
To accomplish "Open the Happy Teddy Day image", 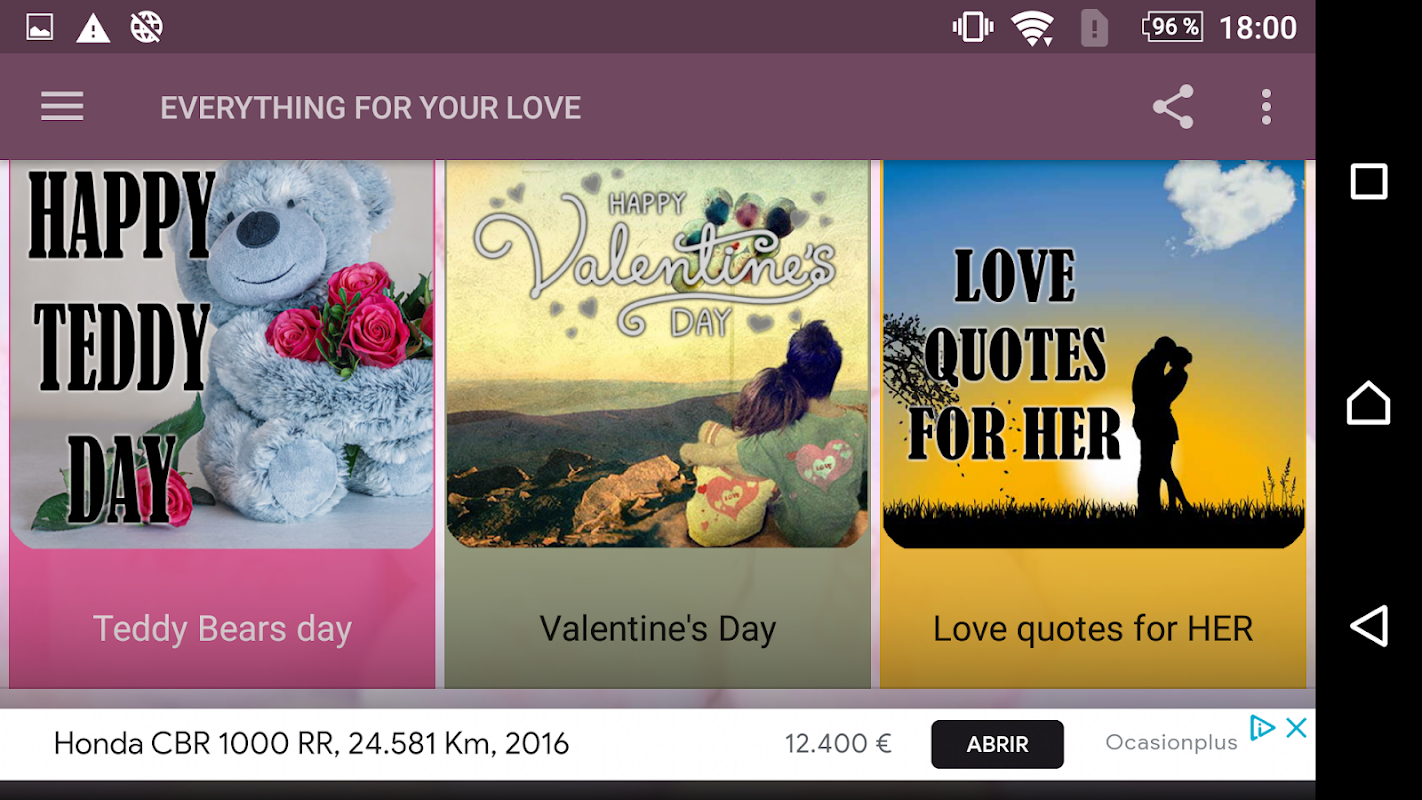I will (222, 354).
